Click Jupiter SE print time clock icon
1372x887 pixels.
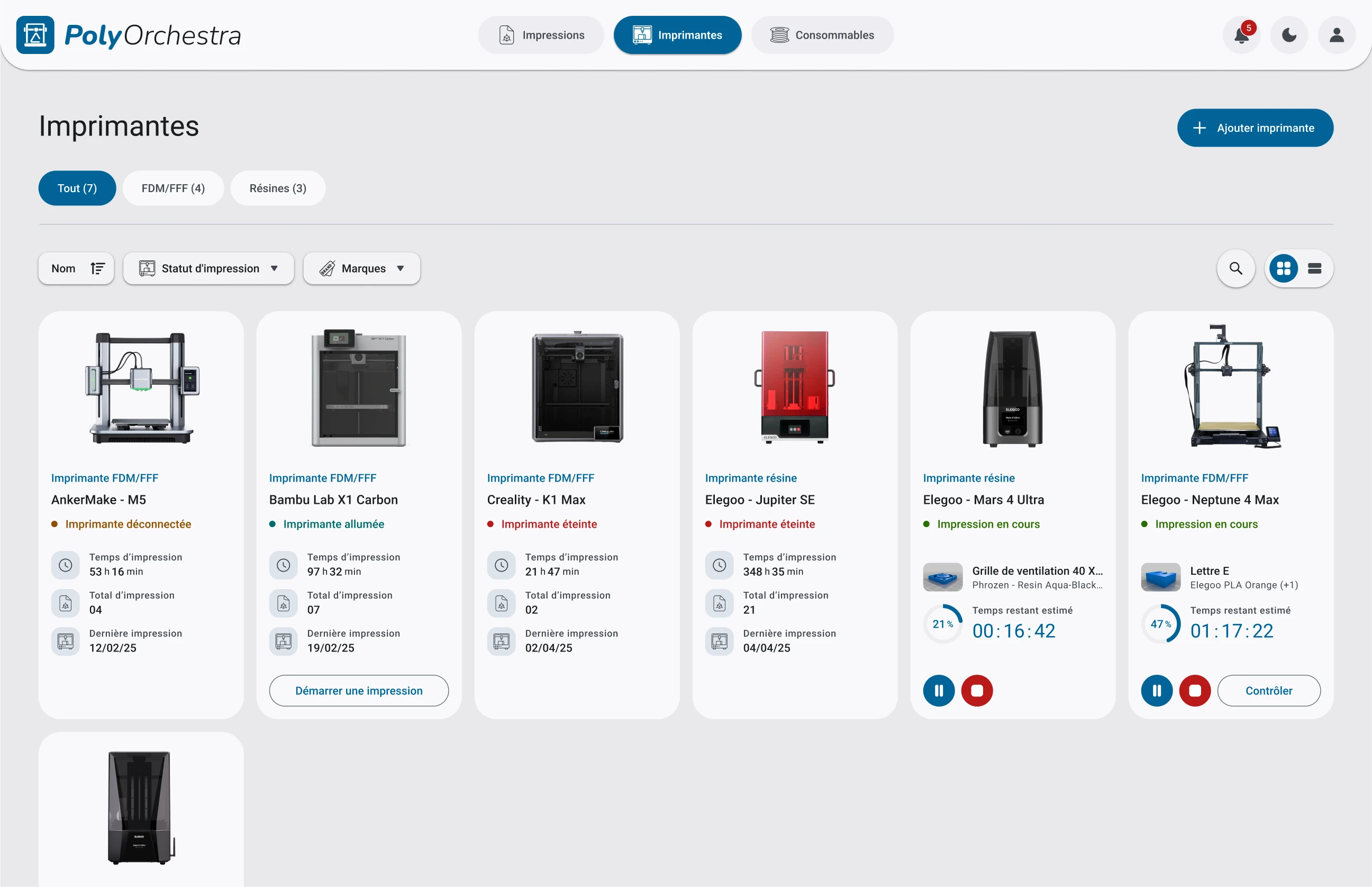click(720, 565)
